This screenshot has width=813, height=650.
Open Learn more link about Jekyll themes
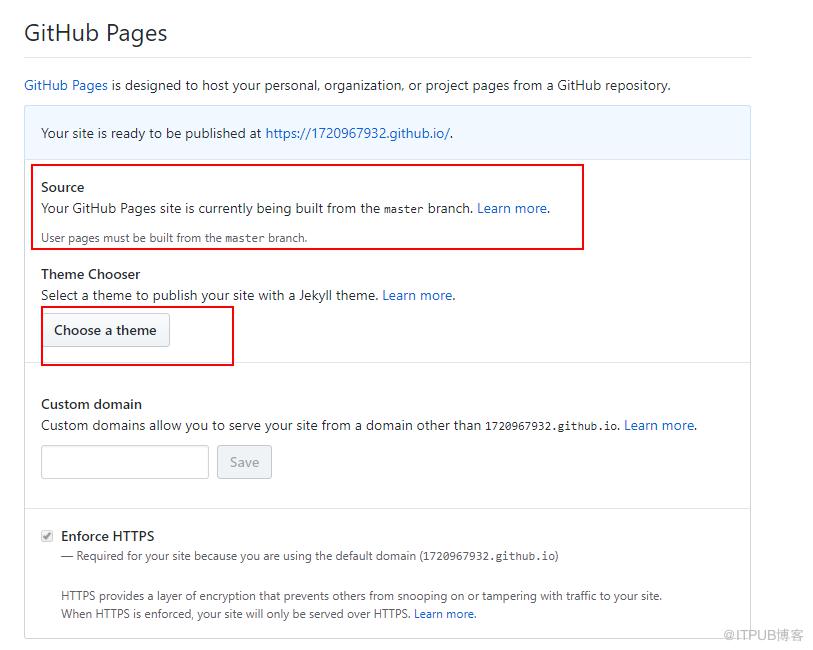coord(418,295)
